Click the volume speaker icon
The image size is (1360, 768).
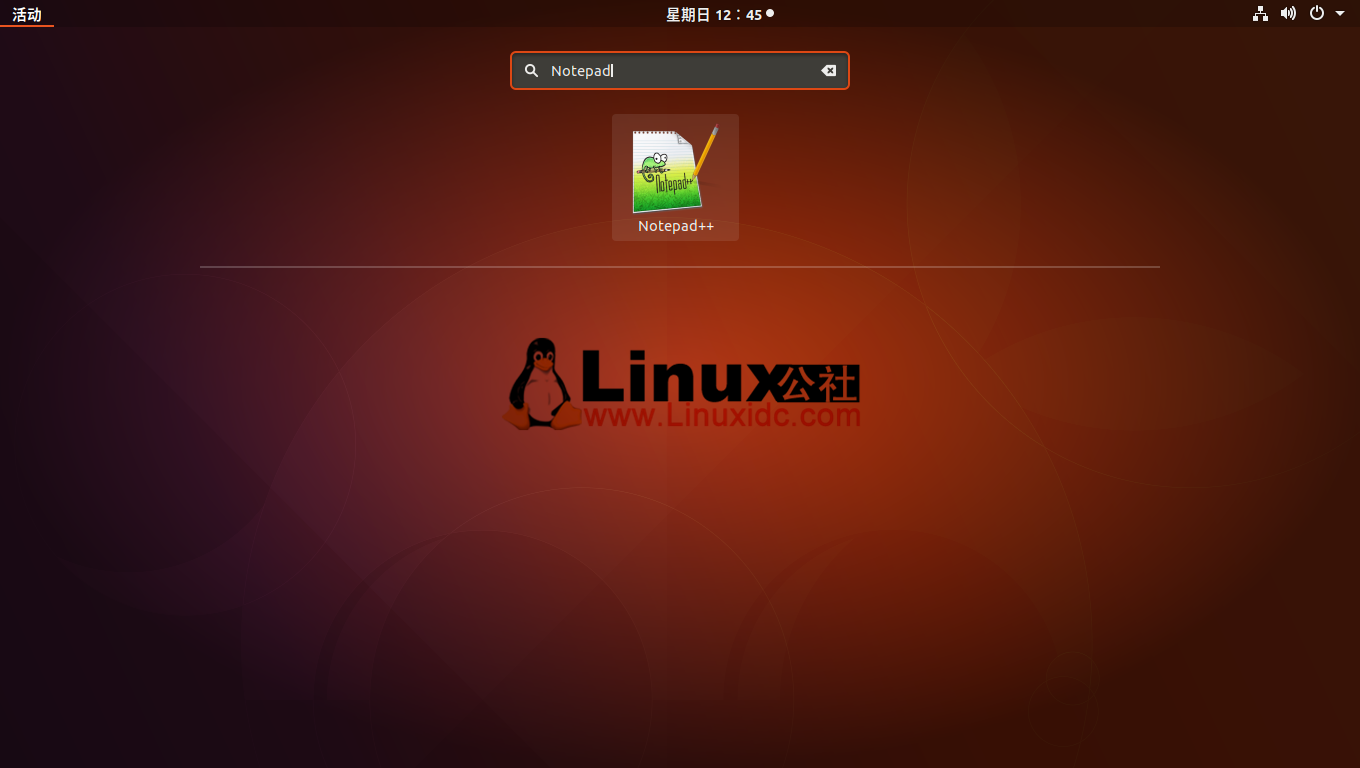tap(1288, 14)
